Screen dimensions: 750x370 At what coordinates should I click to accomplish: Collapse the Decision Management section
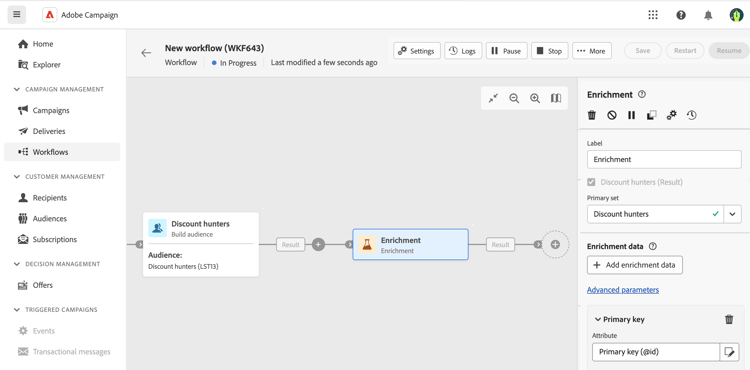[x=17, y=264]
